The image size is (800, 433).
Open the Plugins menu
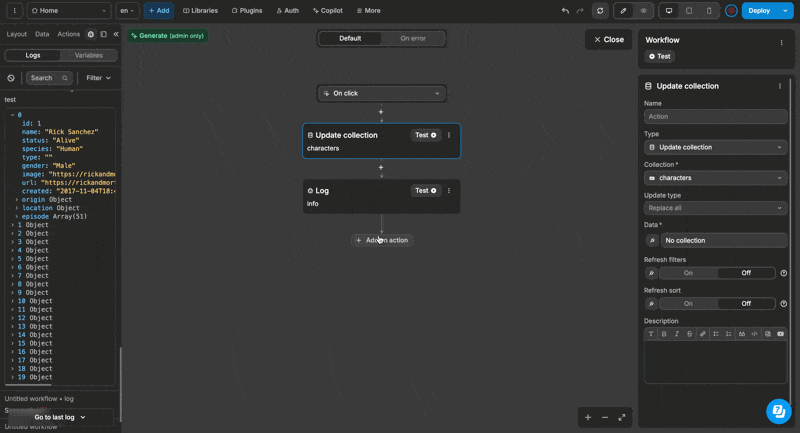[x=247, y=11]
